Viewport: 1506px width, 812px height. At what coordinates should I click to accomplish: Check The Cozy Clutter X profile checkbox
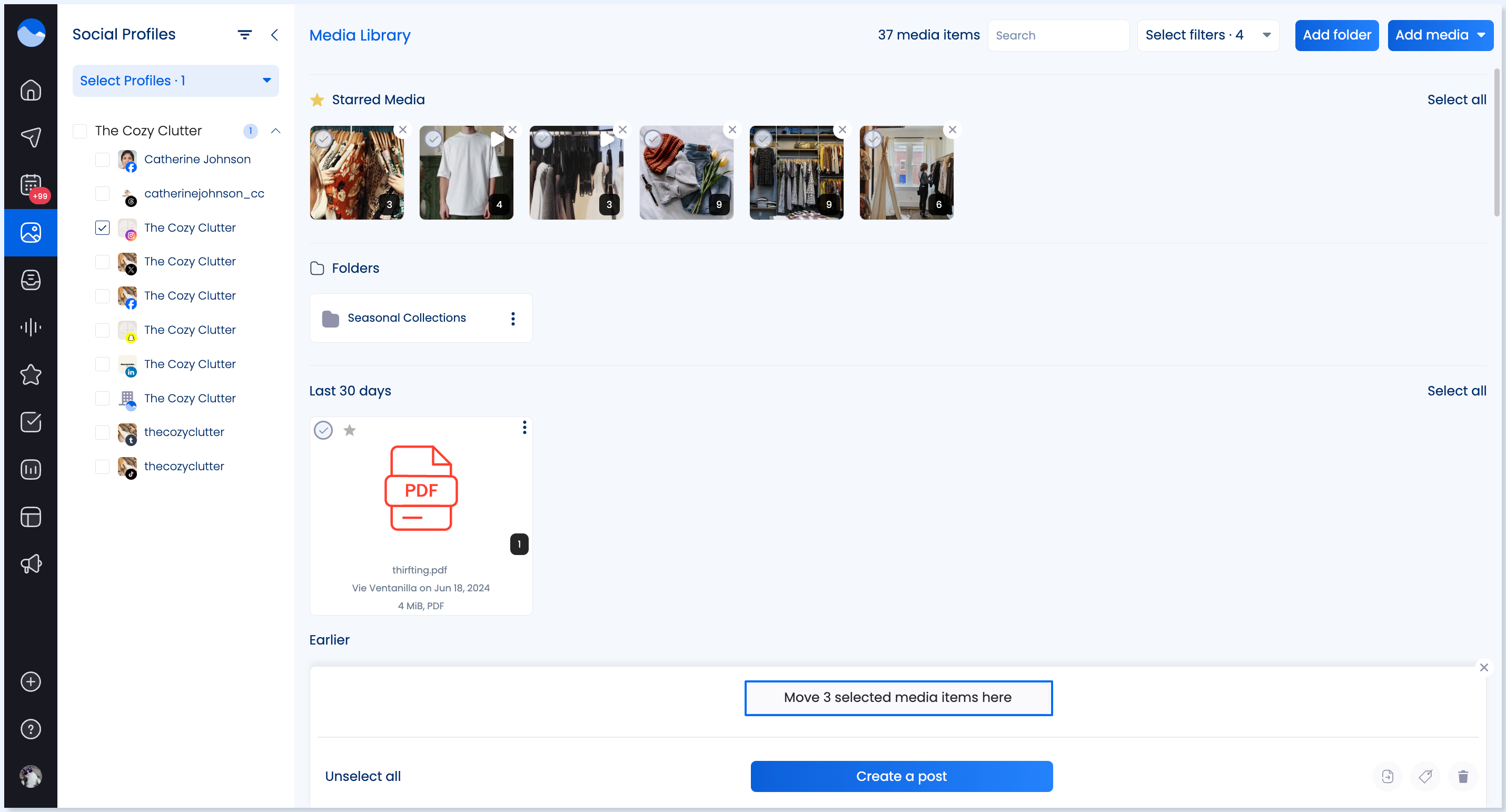(x=102, y=262)
